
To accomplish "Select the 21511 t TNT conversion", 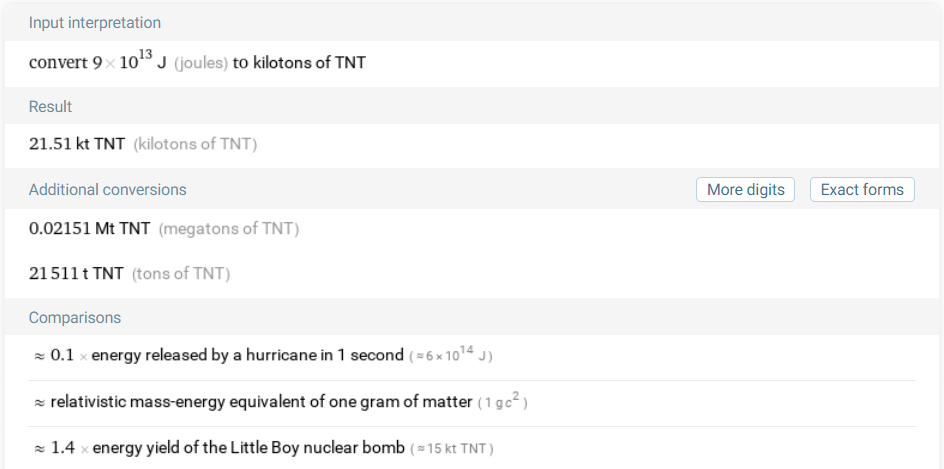I will pos(77,273).
